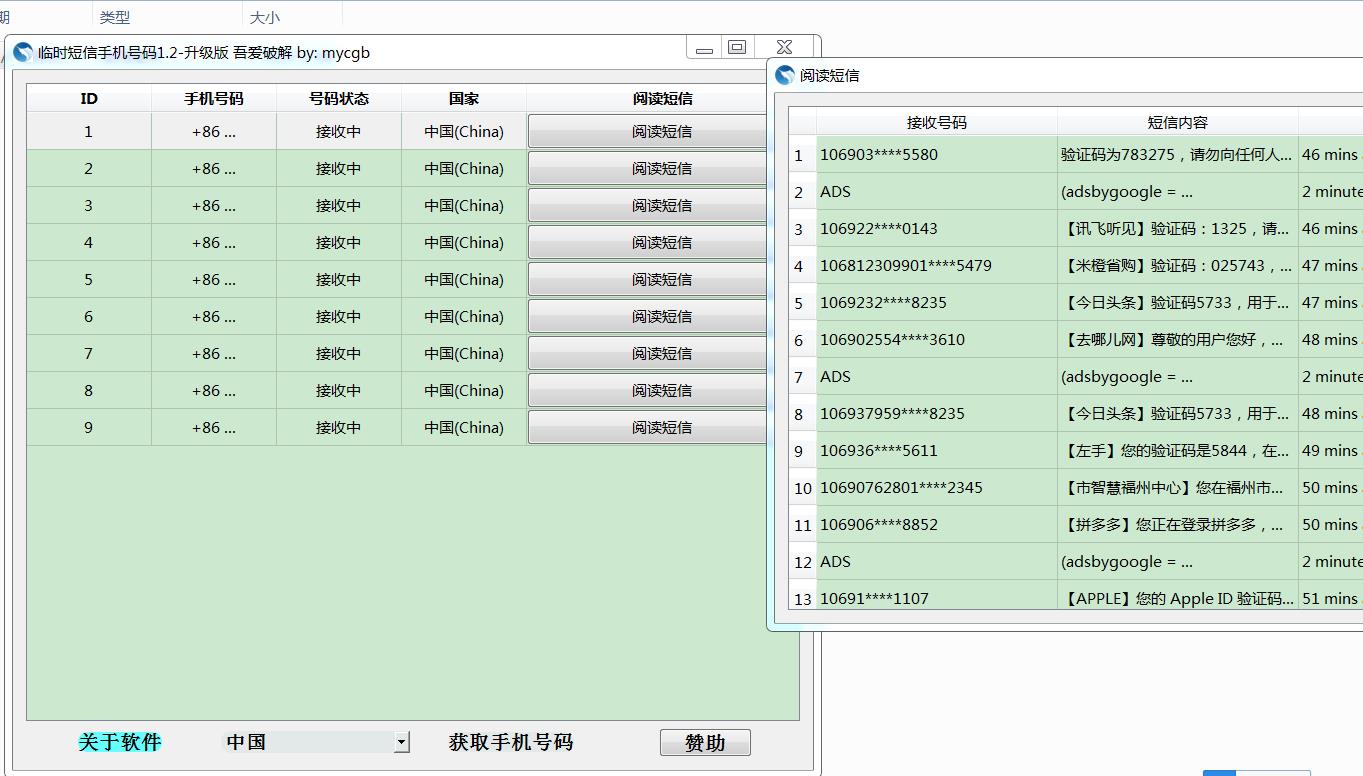Click the app icon in main window title bar
This screenshot has width=1363, height=776.
23,53
